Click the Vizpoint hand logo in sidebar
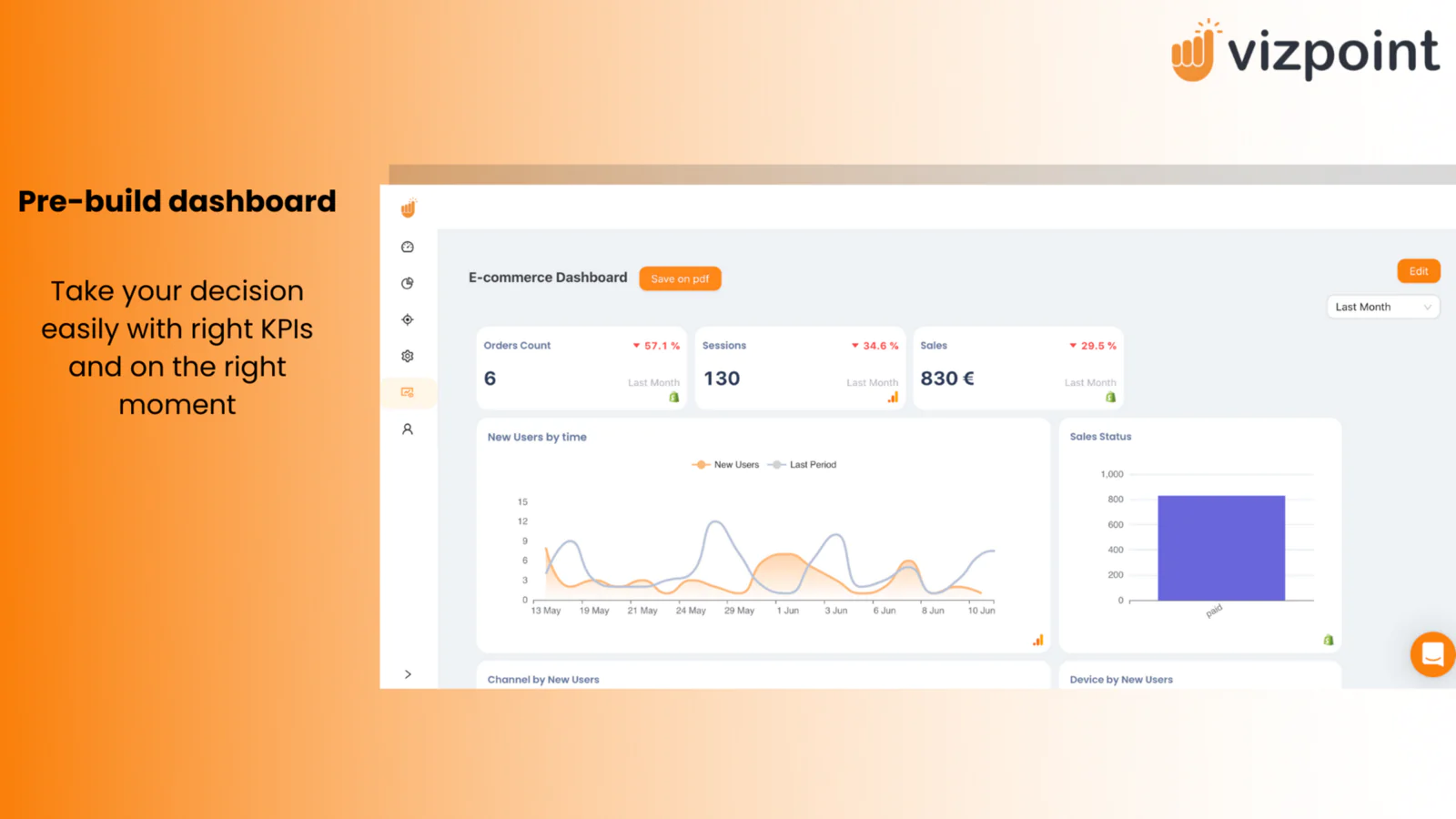The width and height of the screenshot is (1456, 819). click(x=409, y=208)
